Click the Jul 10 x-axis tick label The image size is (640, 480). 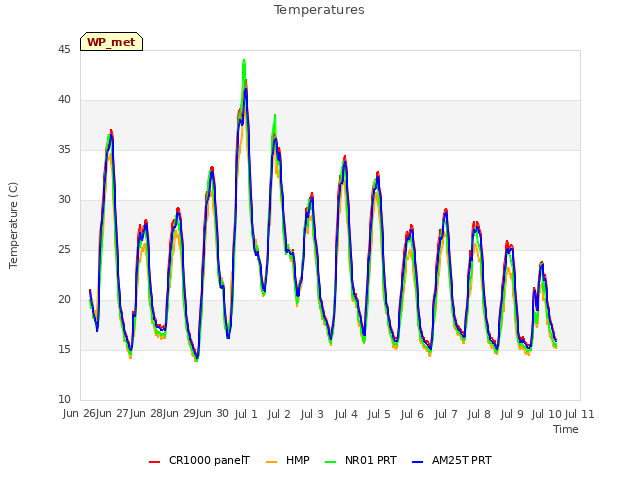point(547,414)
